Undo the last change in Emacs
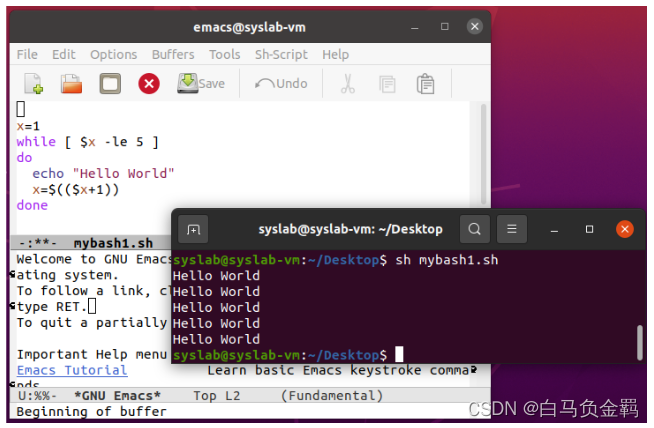Viewport: 654px width, 428px height. click(281, 84)
